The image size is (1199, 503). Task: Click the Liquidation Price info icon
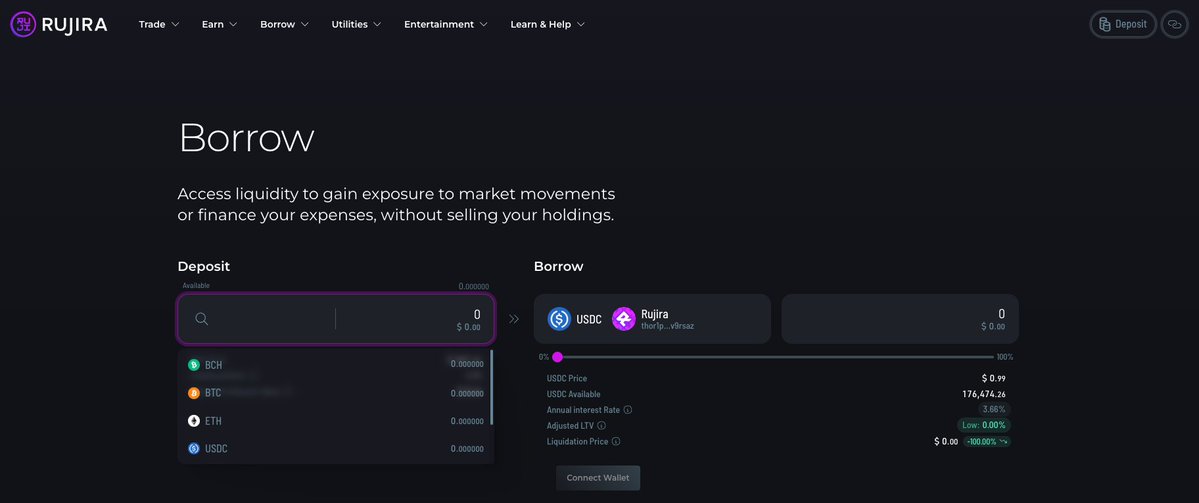point(616,442)
